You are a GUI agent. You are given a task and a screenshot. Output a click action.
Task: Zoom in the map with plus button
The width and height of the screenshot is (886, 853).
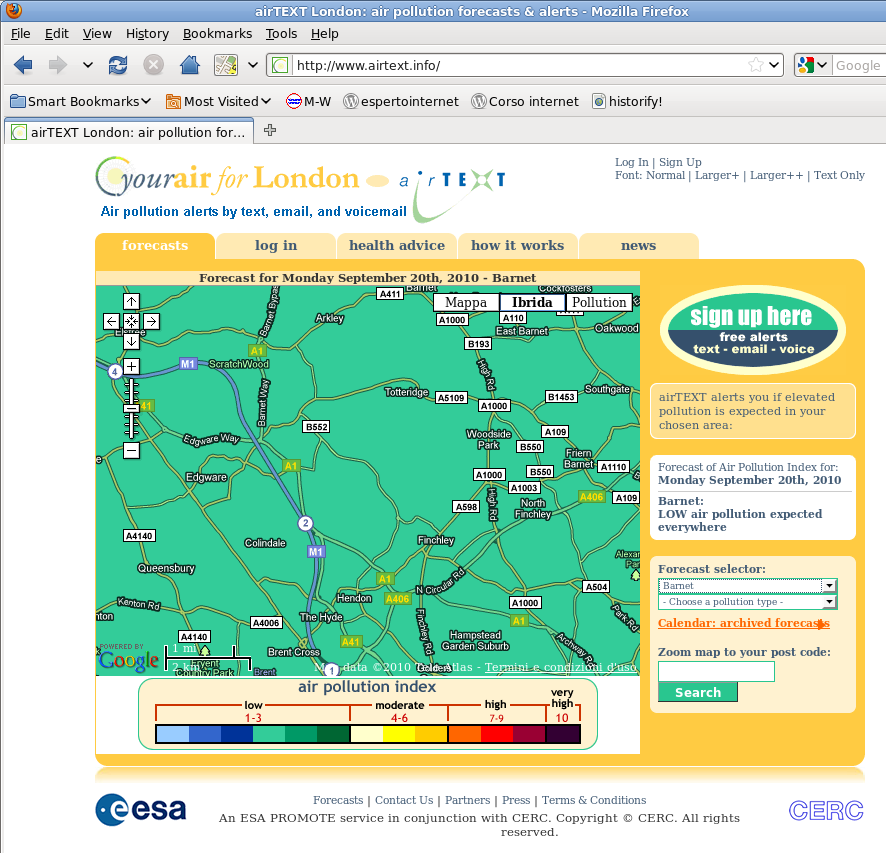(131, 366)
